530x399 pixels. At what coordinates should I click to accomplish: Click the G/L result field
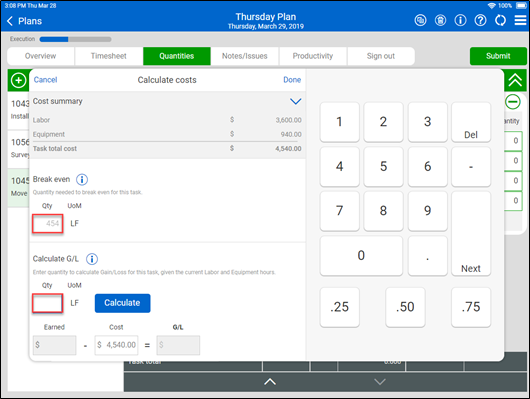pos(178,345)
